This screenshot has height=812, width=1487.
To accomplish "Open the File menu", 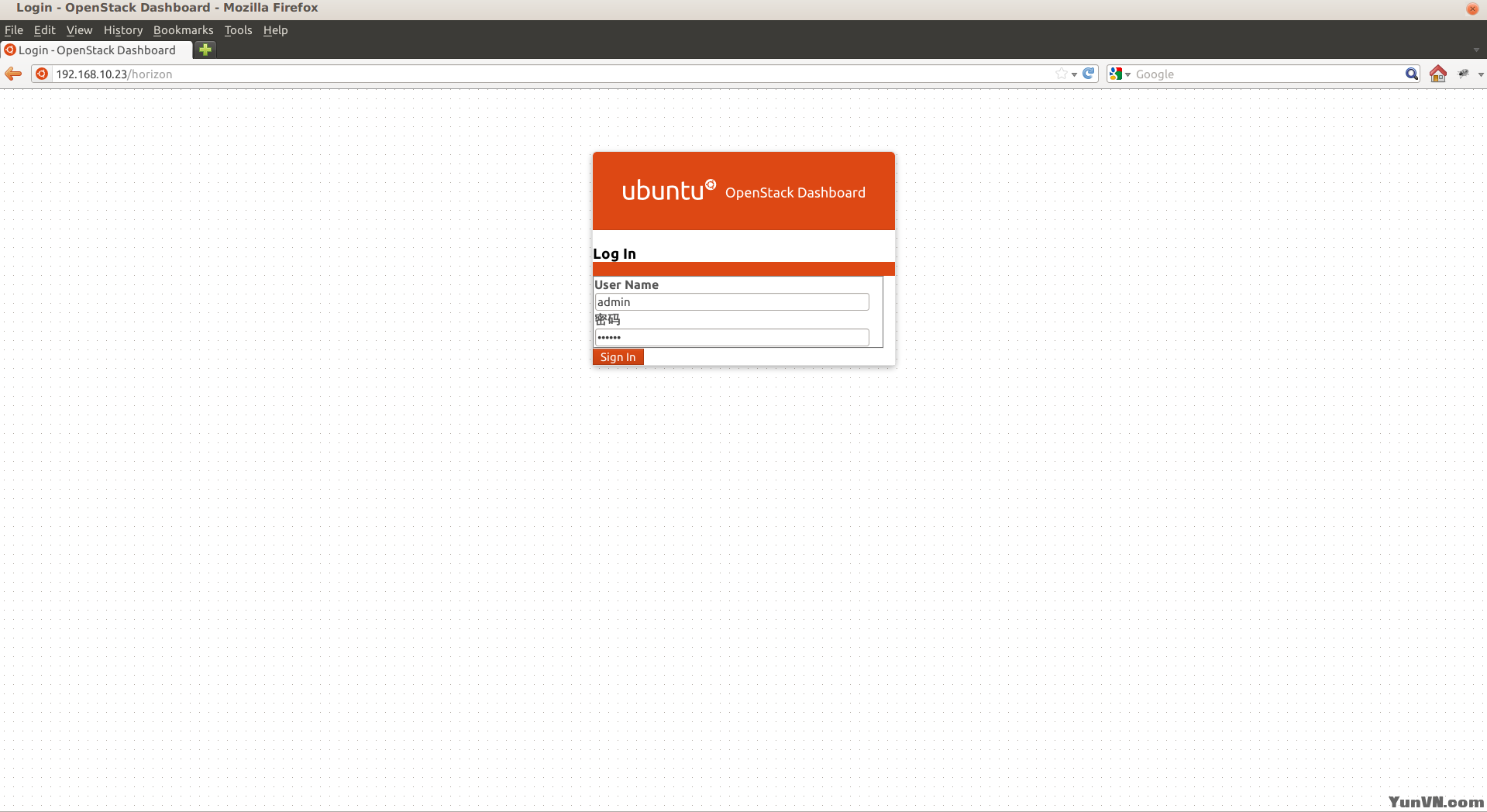I will [x=14, y=30].
